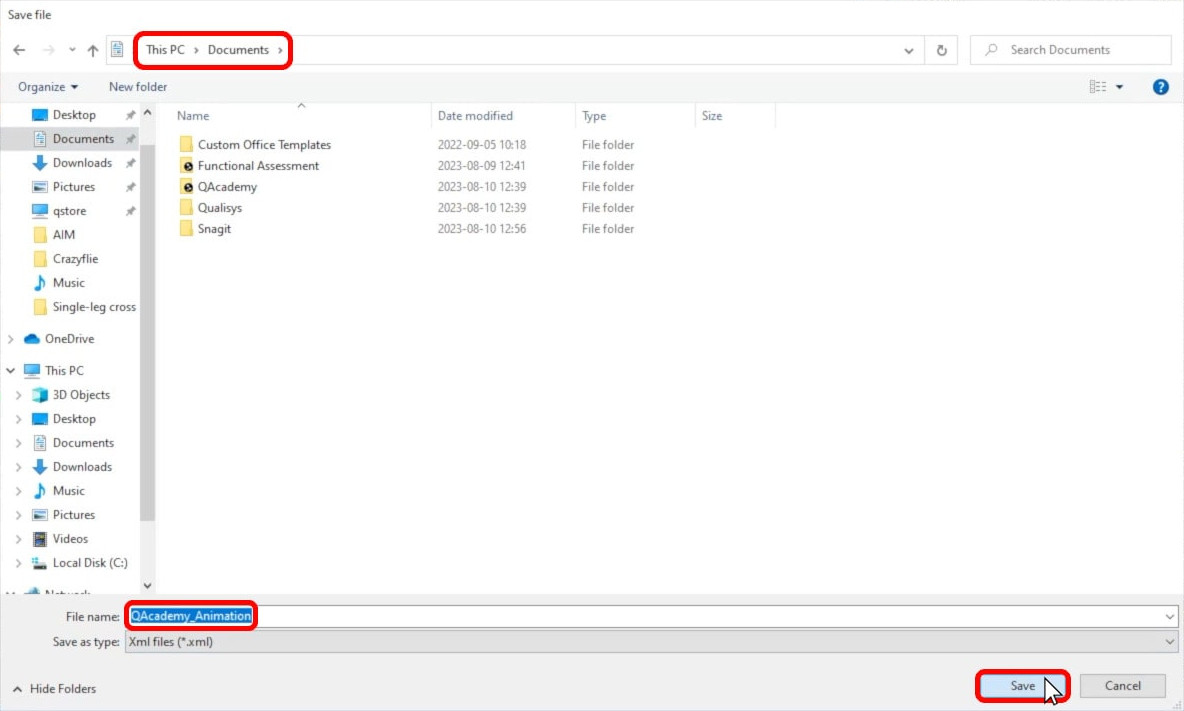Open the Organize menu
The width and height of the screenshot is (1184, 711).
tap(47, 87)
